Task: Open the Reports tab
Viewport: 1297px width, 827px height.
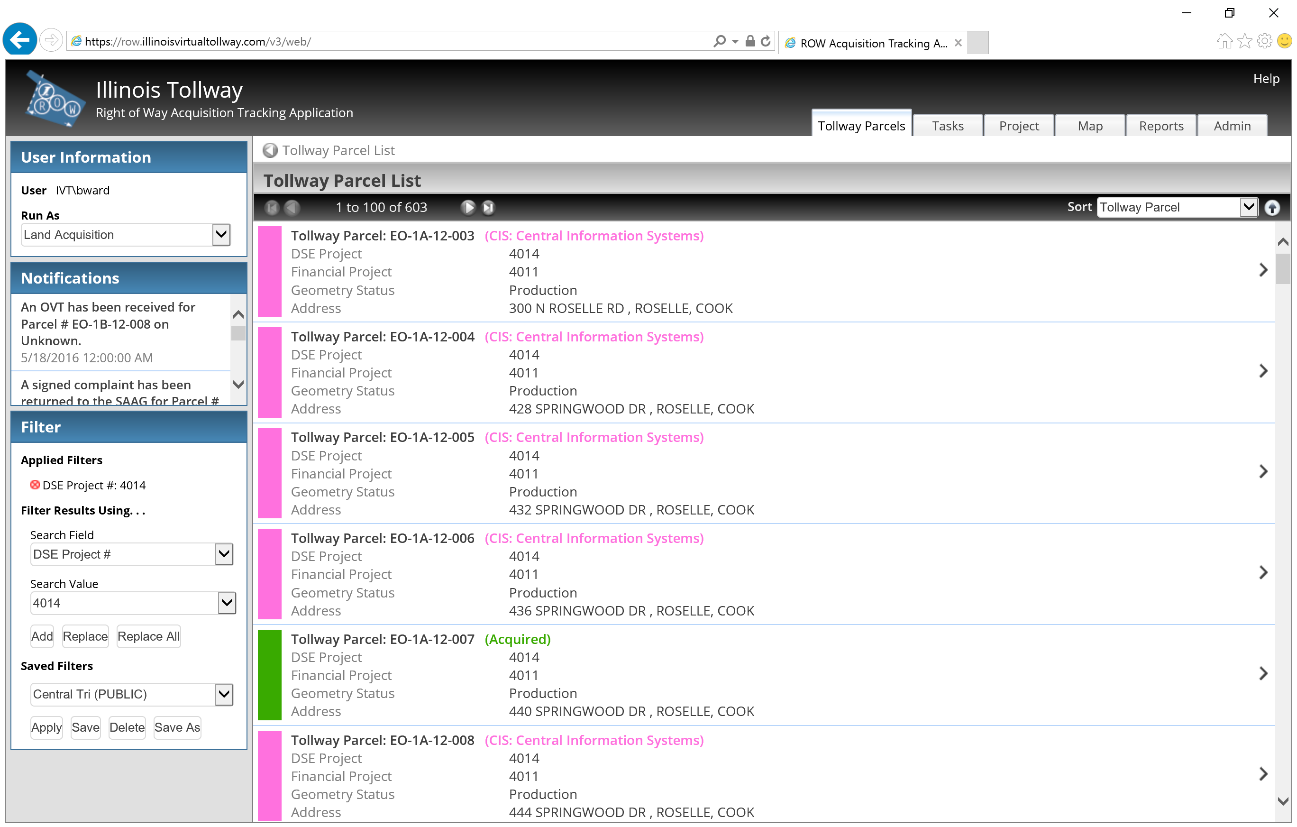Action: [1161, 126]
